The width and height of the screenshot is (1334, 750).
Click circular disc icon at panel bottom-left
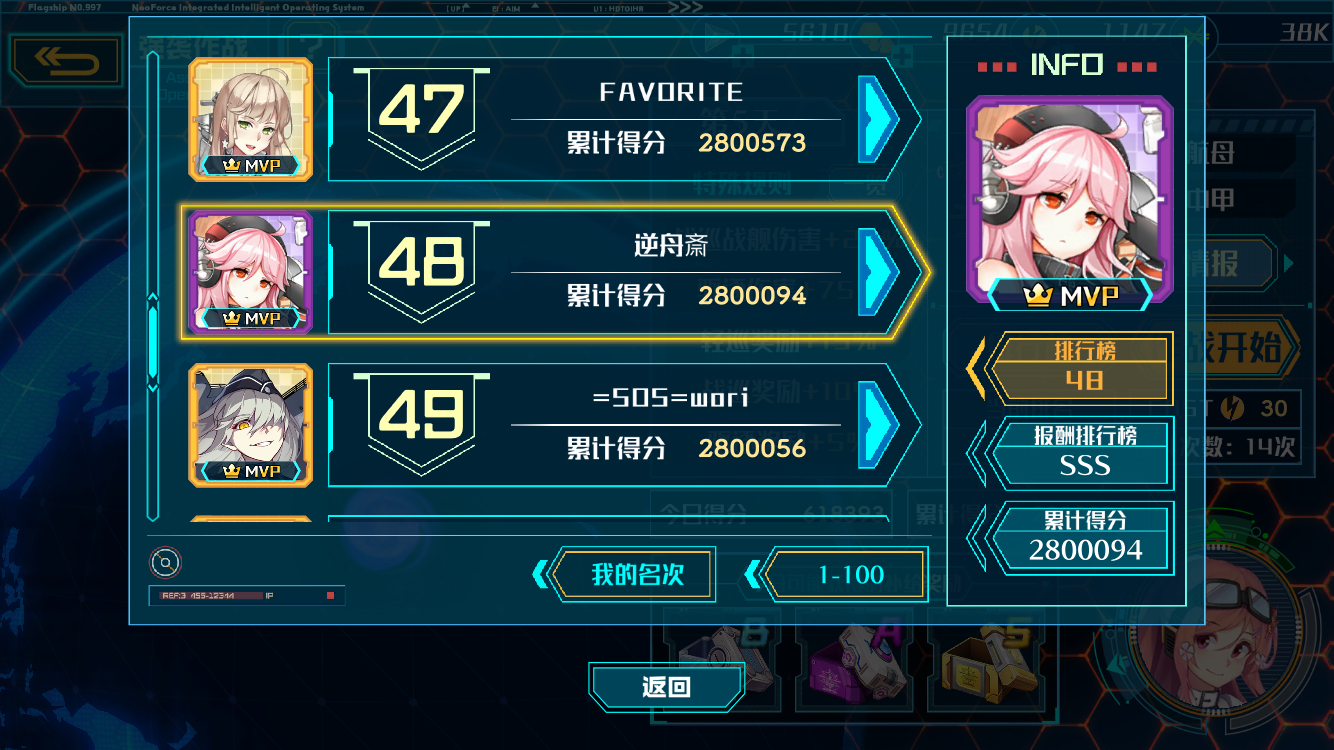tap(165, 562)
